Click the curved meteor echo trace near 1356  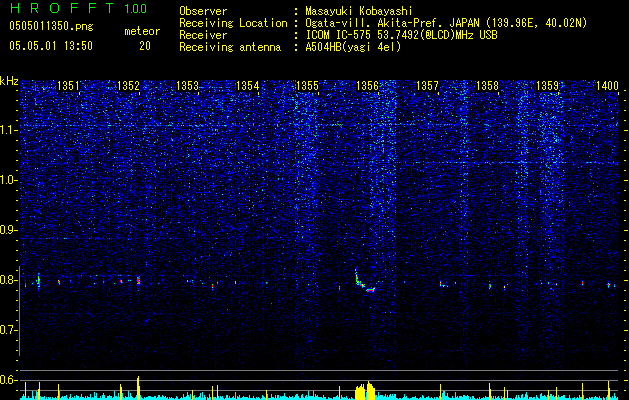tap(365, 280)
